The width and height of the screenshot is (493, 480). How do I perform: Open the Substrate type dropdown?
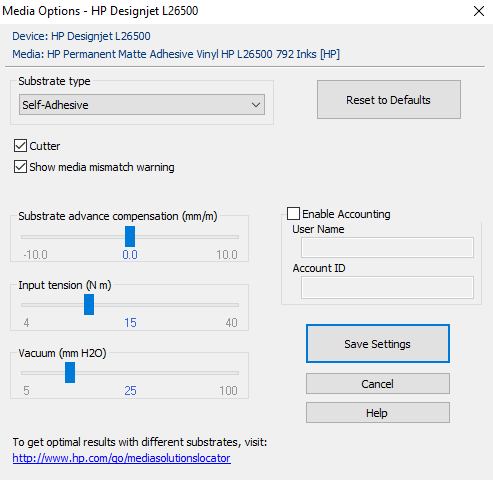coord(142,105)
